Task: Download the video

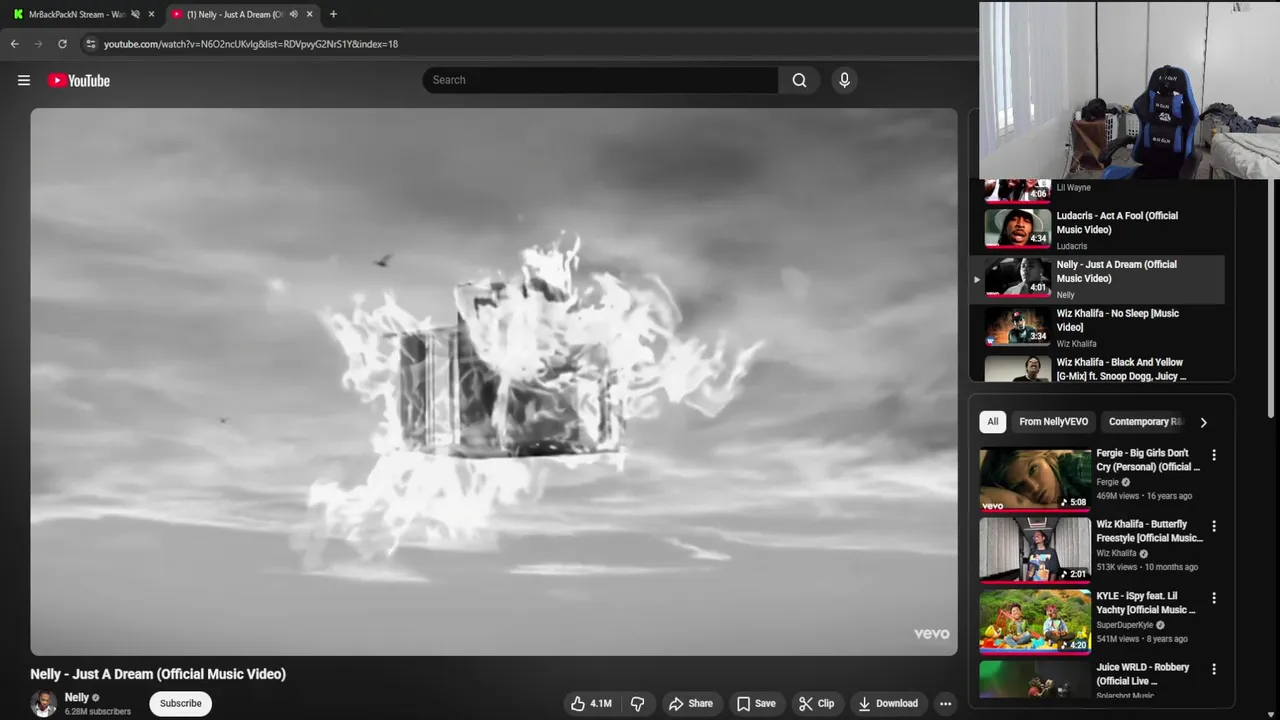Action: coord(888,703)
